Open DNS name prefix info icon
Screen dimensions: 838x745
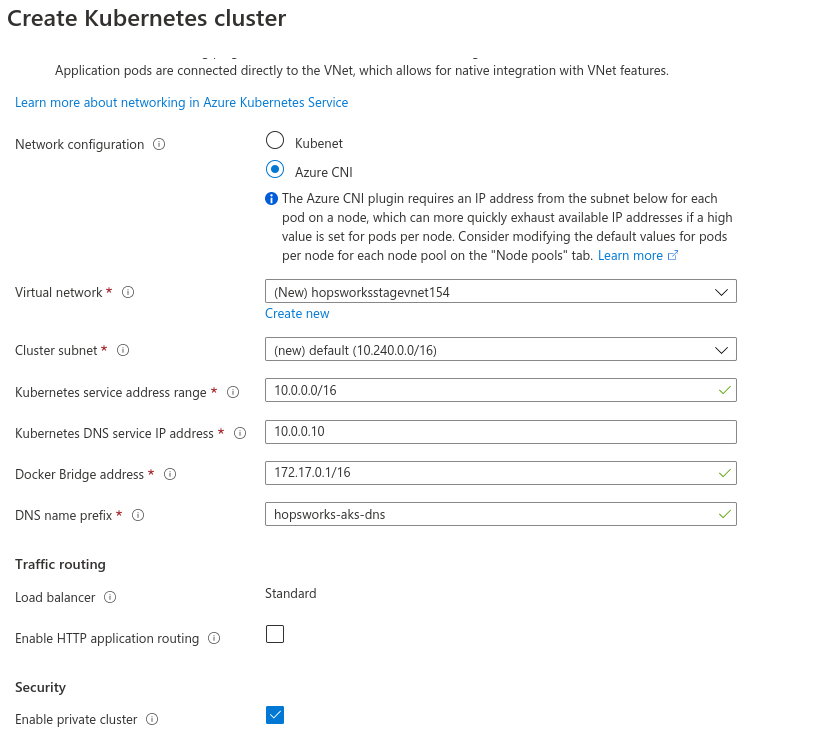pos(138,515)
